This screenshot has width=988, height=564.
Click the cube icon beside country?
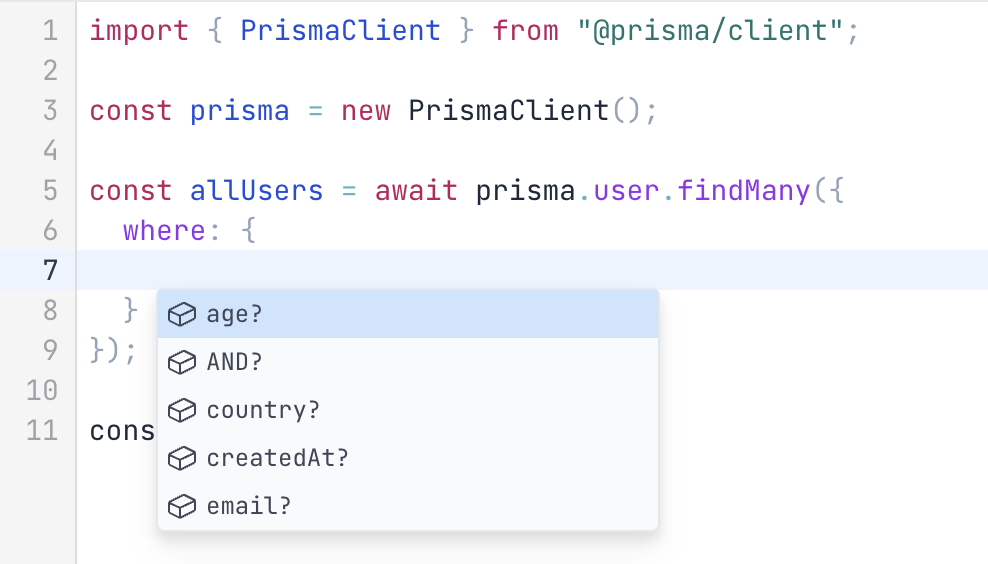[180, 411]
